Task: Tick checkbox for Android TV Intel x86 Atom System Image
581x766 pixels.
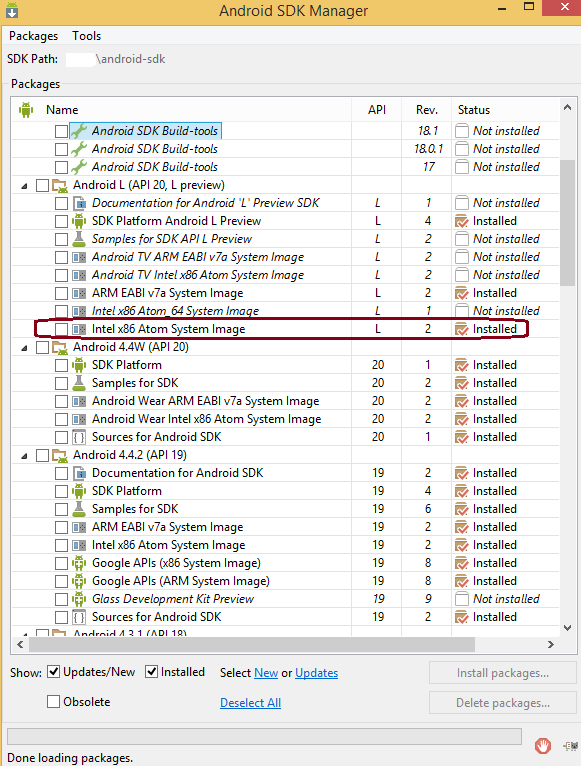Action: (62, 275)
